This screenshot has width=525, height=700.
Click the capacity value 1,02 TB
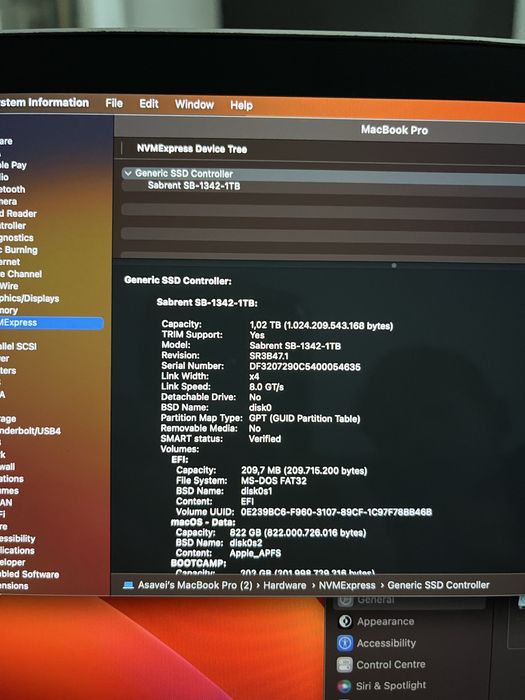[x=321, y=326]
